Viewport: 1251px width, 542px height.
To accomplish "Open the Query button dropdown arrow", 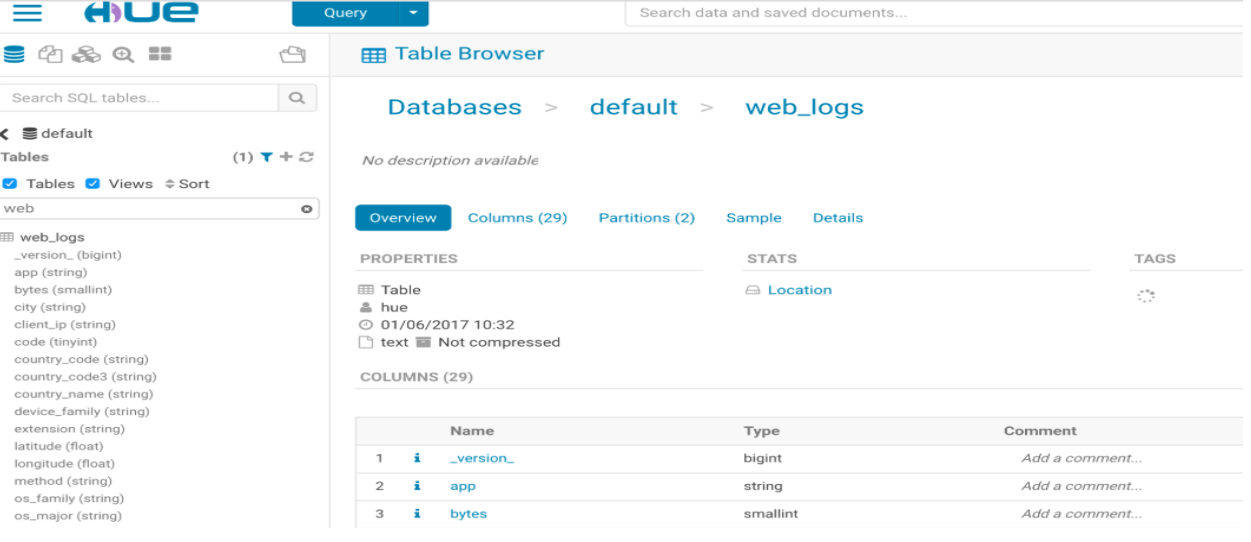I will (413, 13).
